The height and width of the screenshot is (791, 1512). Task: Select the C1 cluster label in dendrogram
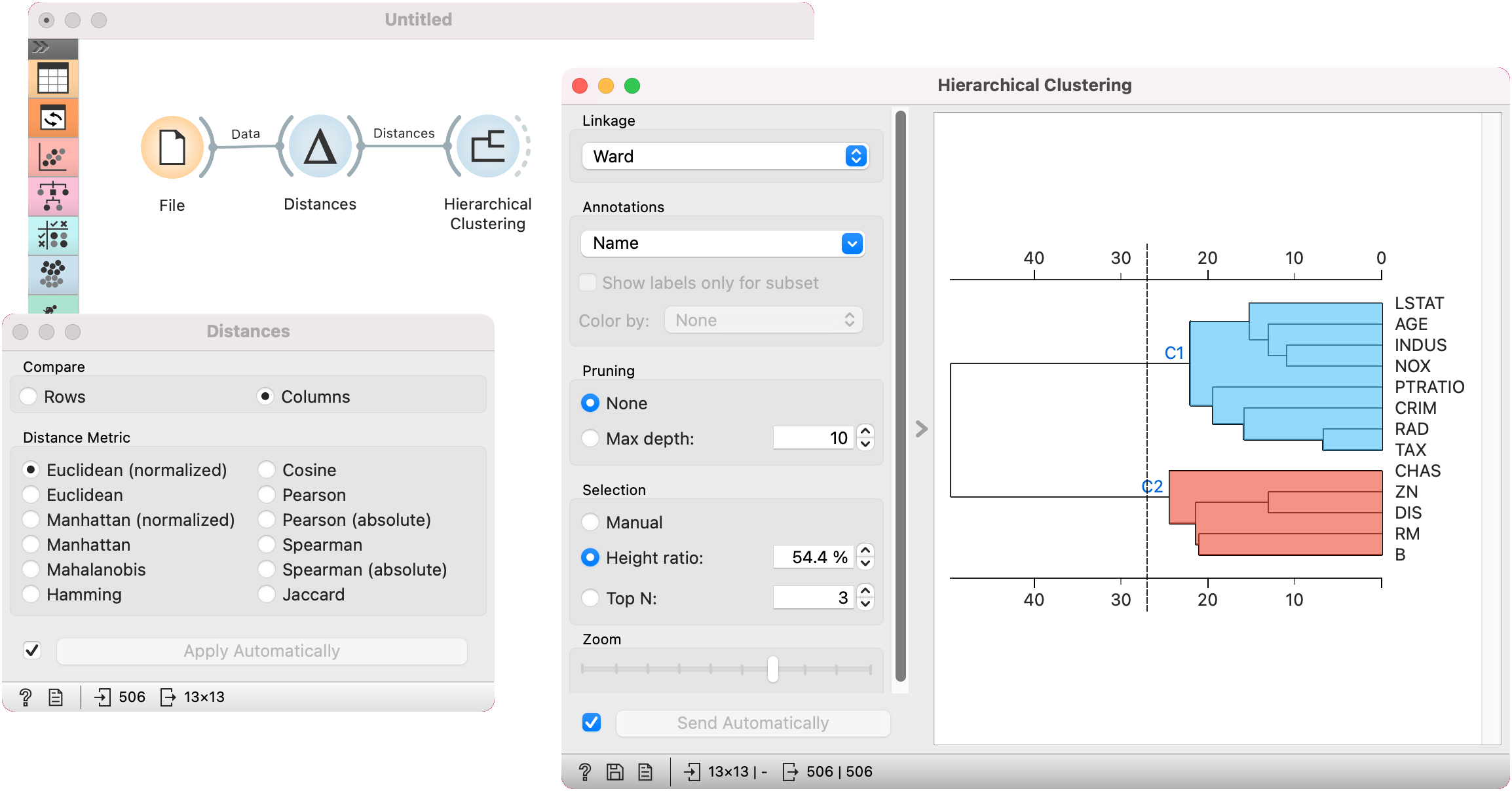coord(1173,354)
